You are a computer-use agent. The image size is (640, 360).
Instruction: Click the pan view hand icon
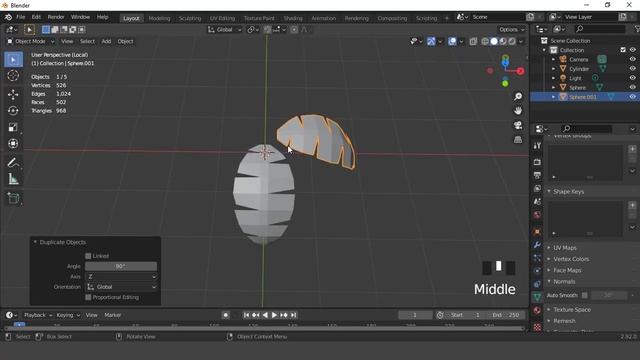[518, 111]
